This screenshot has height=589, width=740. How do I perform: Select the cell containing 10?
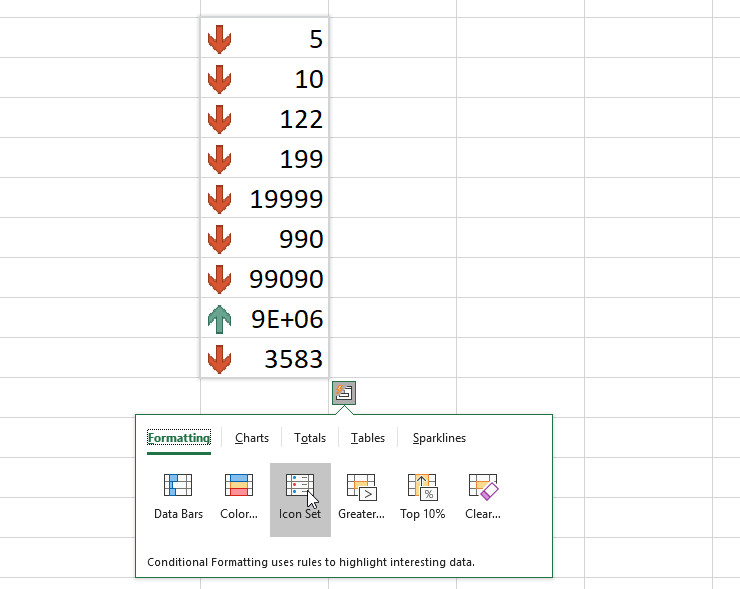coord(265,78)
